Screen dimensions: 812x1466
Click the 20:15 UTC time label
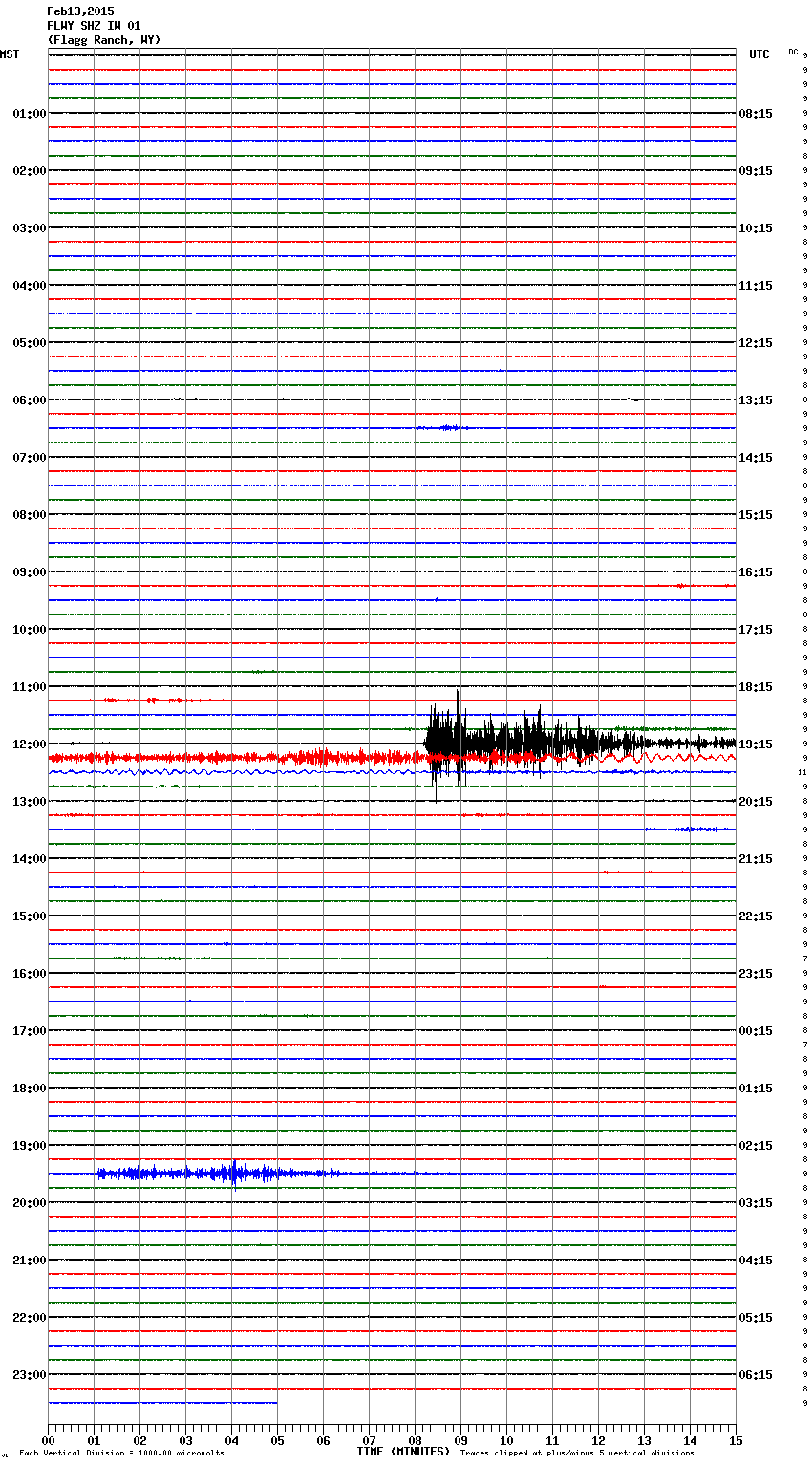pyautogui.click(x=756, y=802)
